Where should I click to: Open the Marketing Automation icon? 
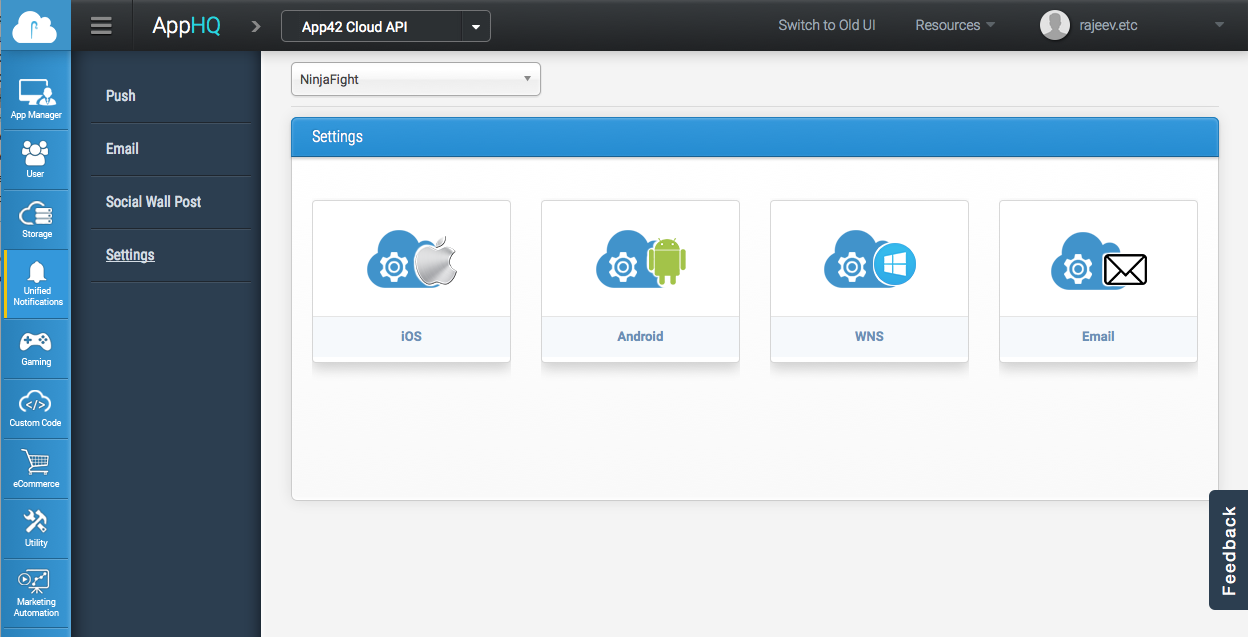click(x=36, y=591)
